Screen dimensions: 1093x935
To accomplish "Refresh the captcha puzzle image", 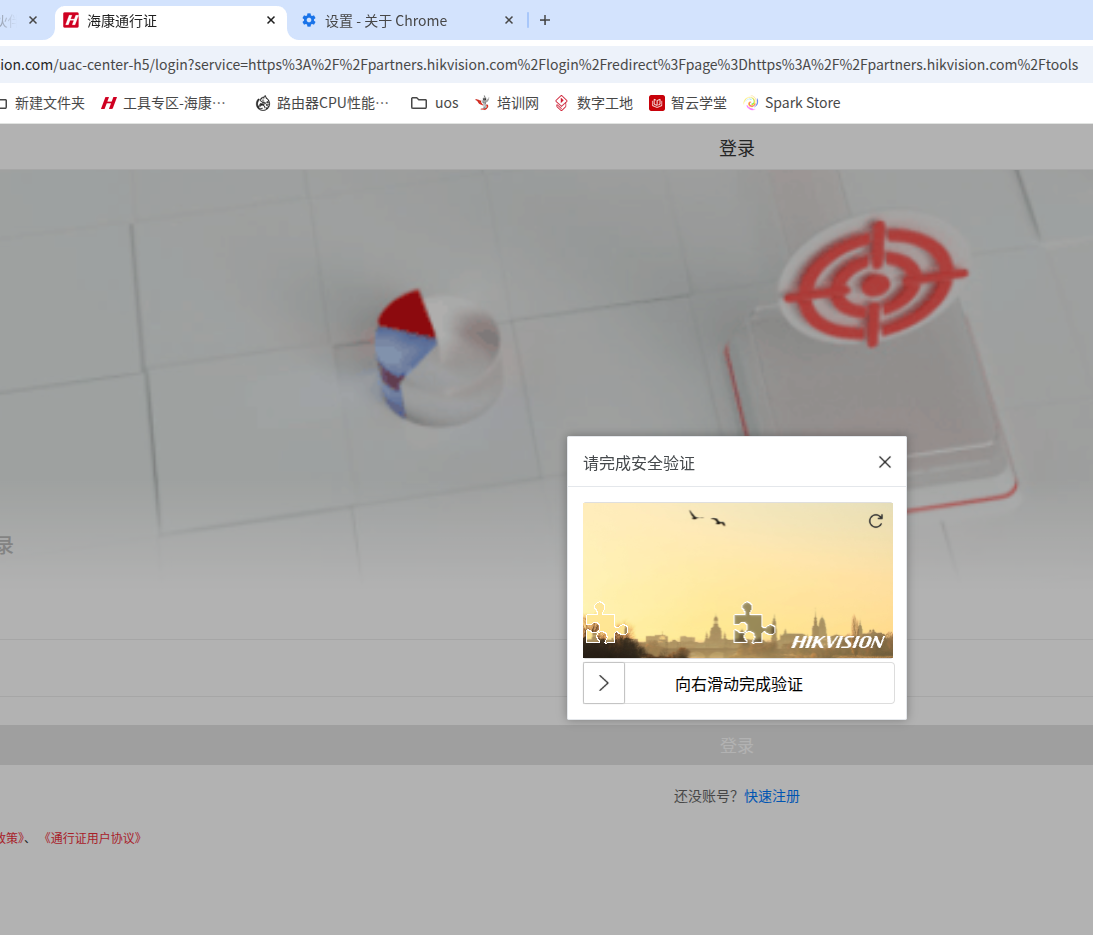I will [x=876, y=521].
